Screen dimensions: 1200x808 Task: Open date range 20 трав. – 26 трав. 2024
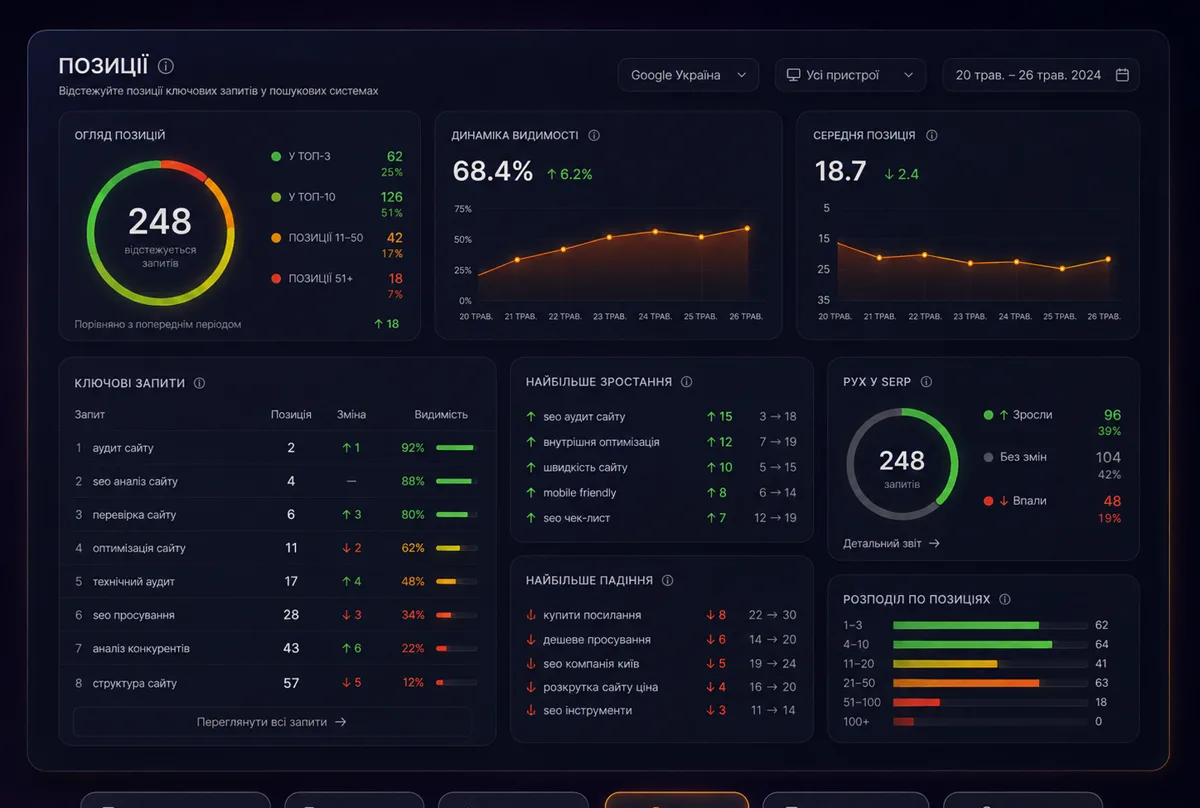[x=1041, y=75]
